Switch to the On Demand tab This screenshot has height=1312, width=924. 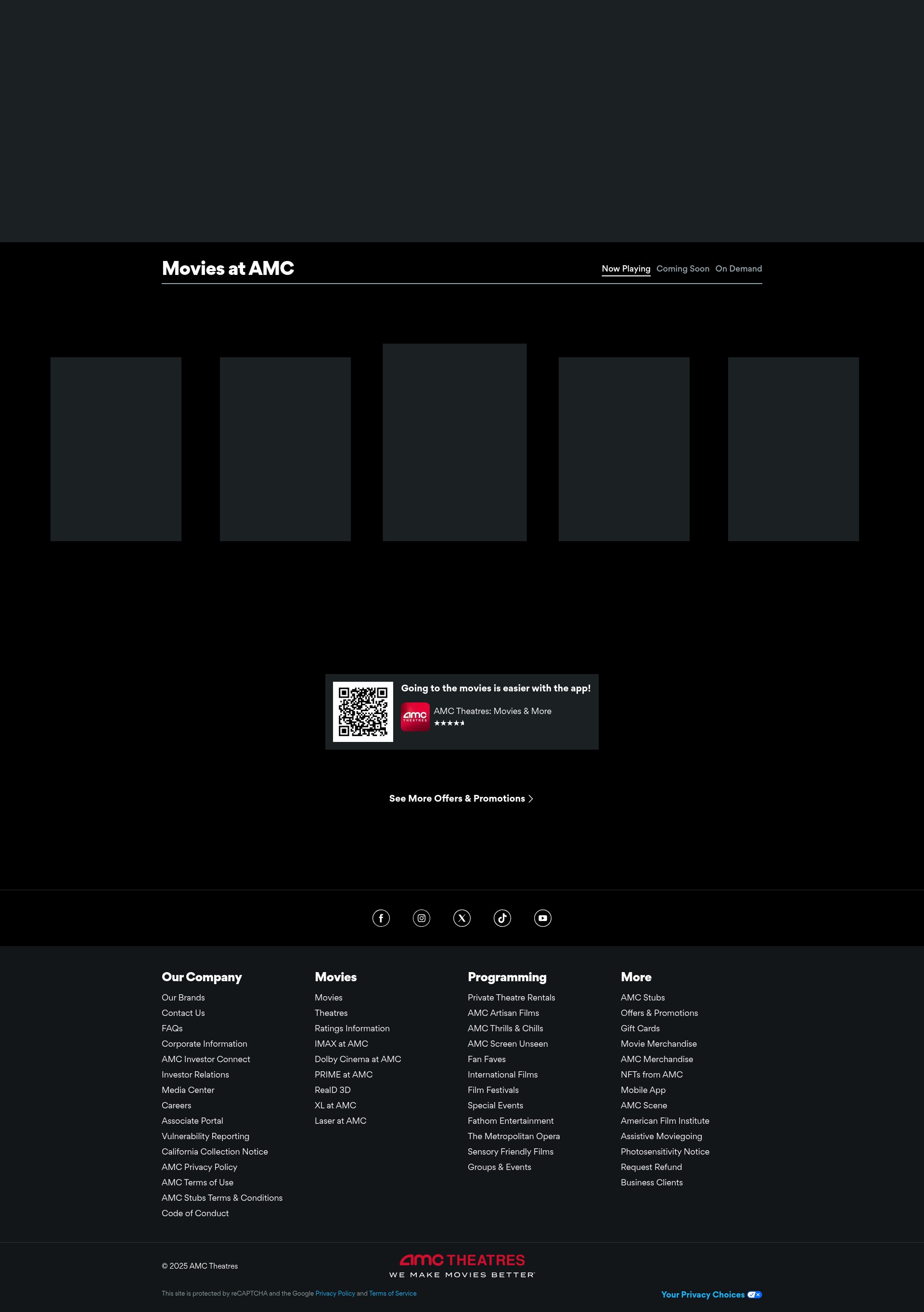click(x=738, y=269)
